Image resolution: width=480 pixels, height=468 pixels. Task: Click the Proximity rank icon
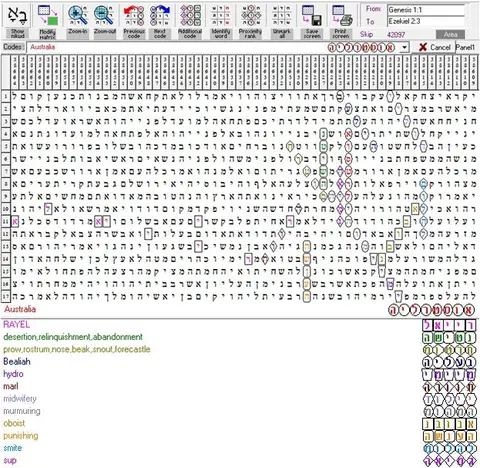(251, 16)
